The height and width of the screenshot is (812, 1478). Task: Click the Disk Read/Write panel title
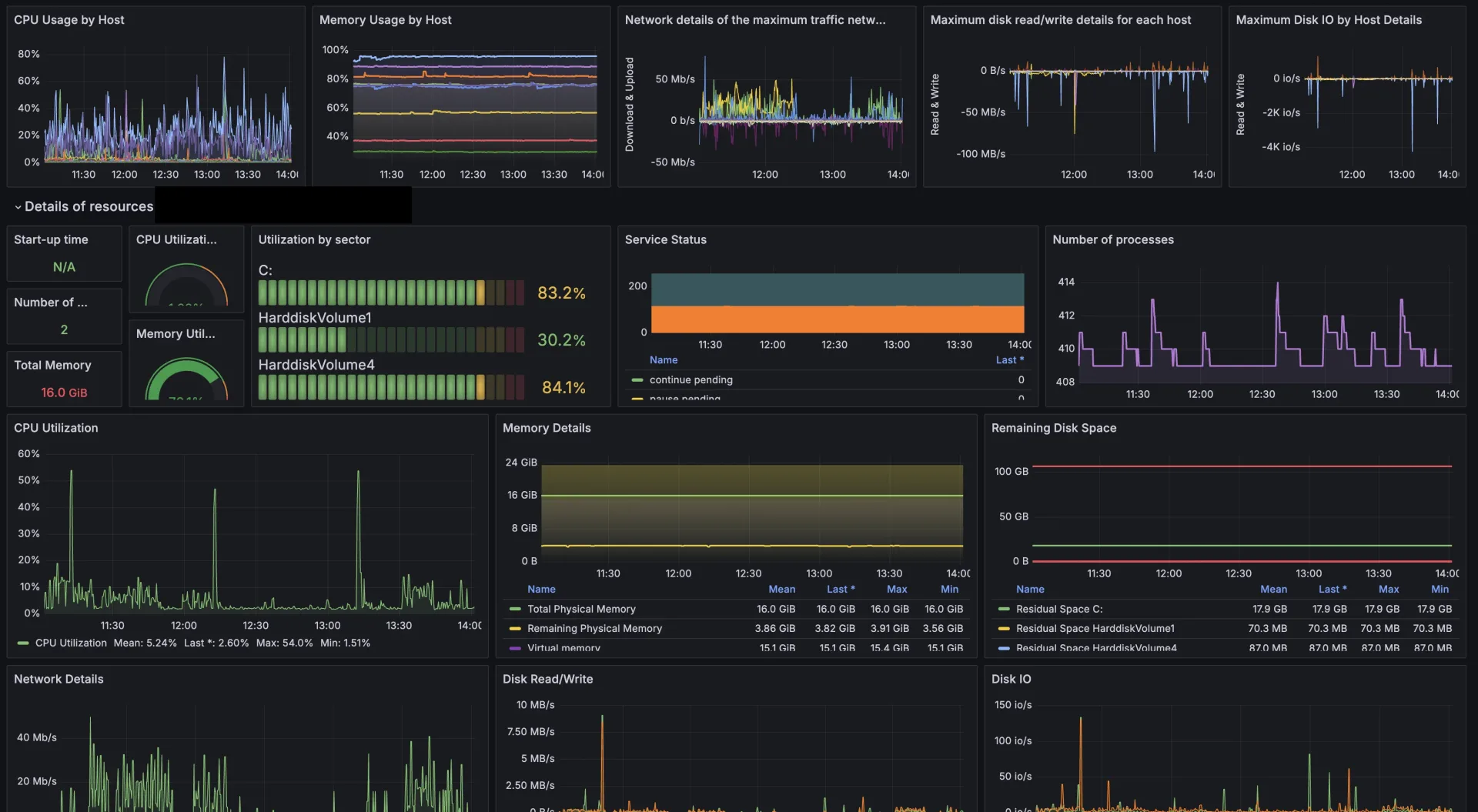click(547, 679)
